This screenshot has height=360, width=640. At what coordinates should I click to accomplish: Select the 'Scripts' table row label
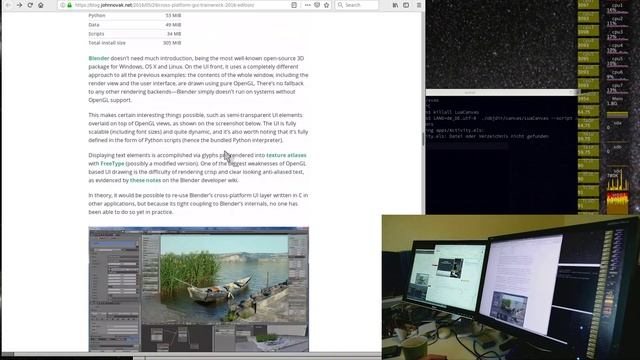[x=96, y=33]
